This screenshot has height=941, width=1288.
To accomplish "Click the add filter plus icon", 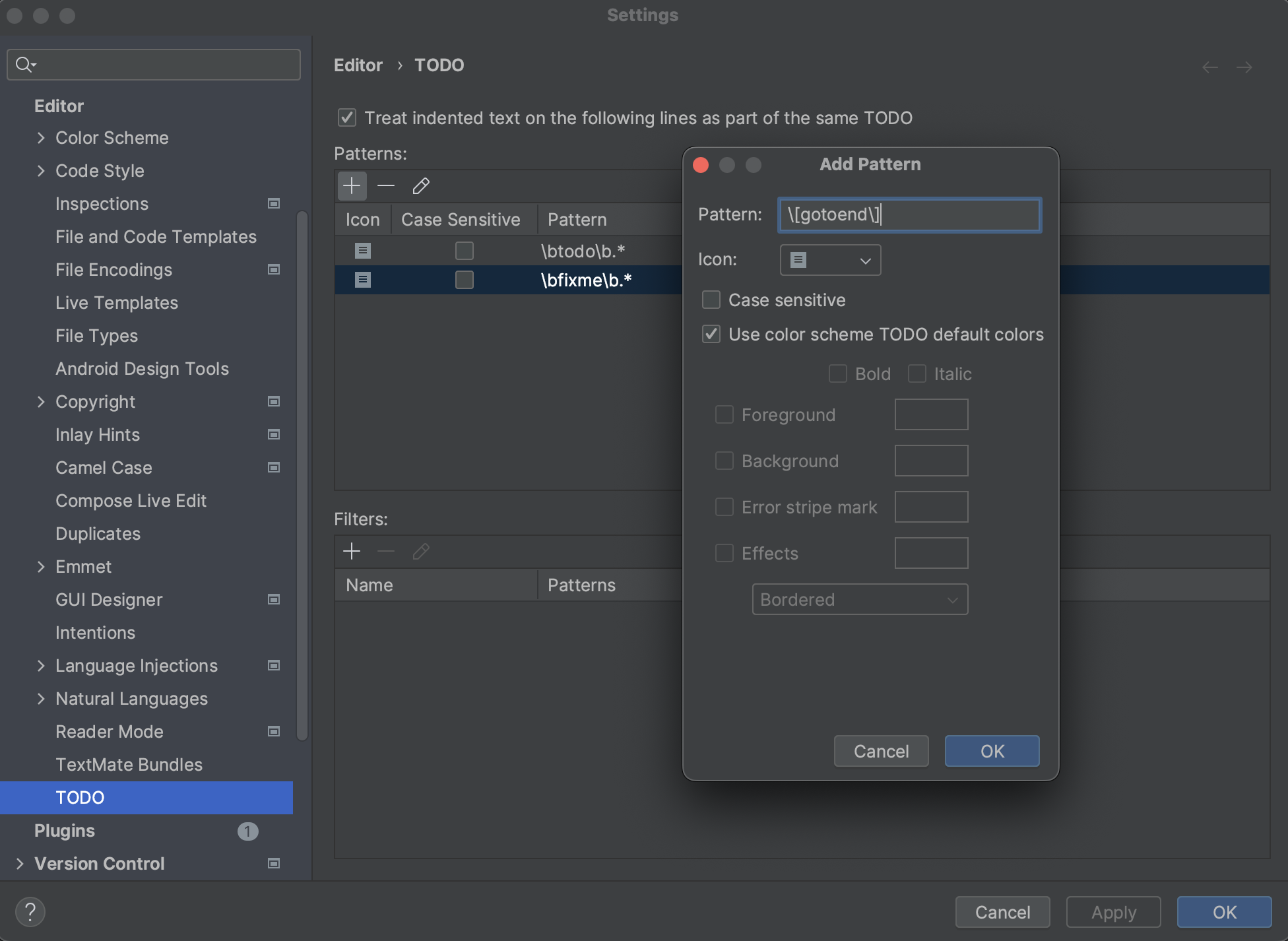I will tap(352, 551).
